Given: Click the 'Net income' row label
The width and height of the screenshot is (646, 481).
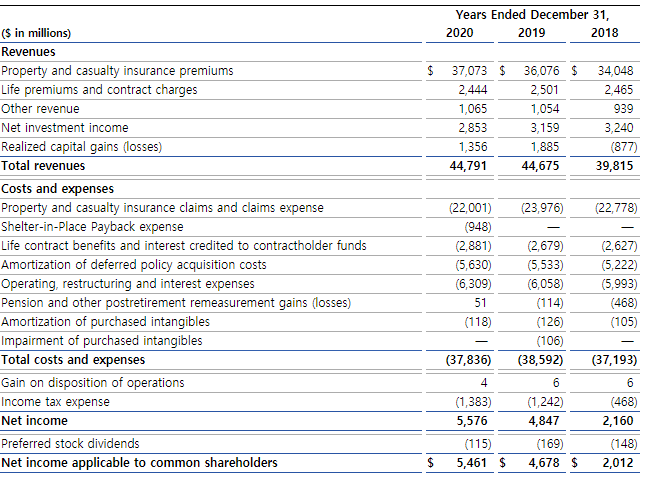Looking at the screenshot, I should (35, 420).
